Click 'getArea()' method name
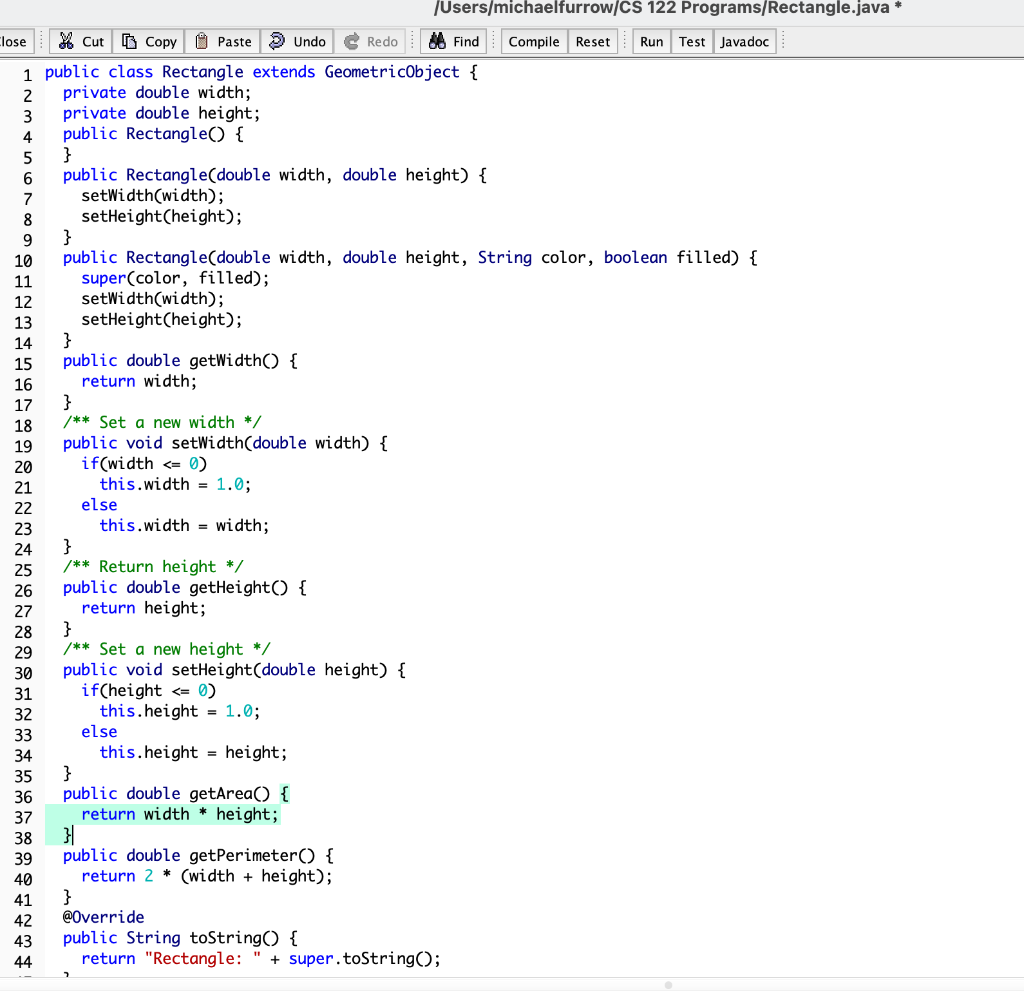Viewport: 1024px width, 991px height. pos(229,794)
